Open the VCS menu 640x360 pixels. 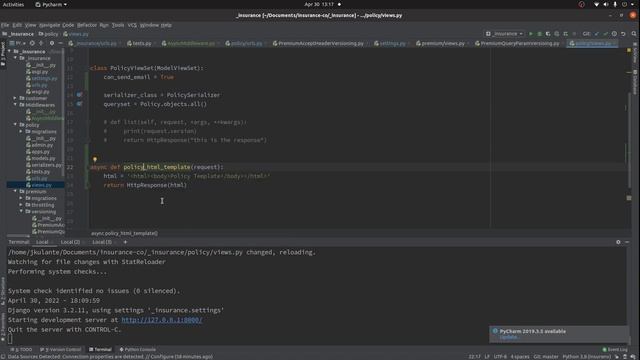click(x=132, y=25)
